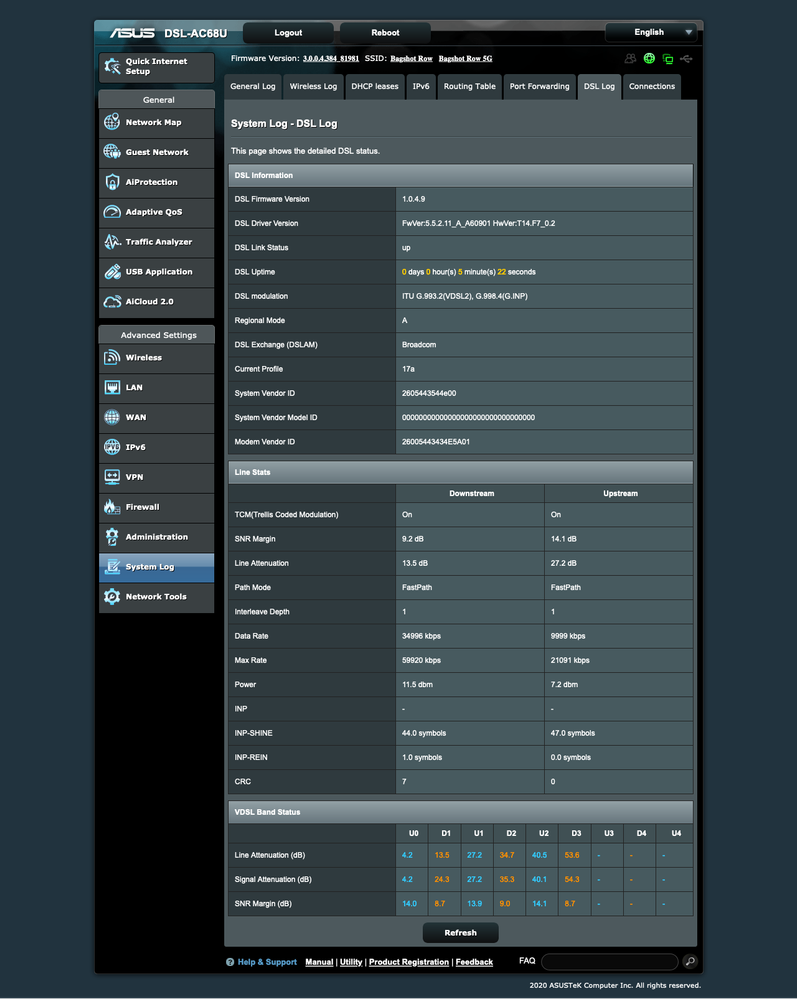797x999 pixels.
Task: Open the Quick Internet Setup icon
Action: (x=112, y=66)
